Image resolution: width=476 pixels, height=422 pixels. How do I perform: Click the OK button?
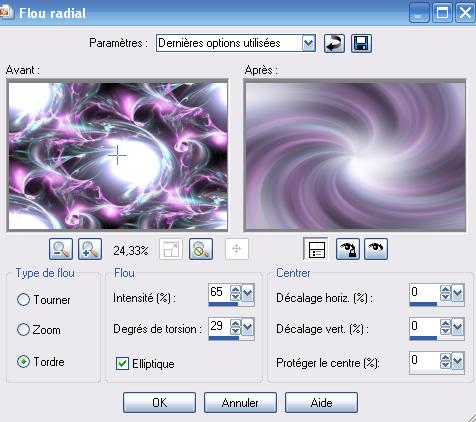[x=159, y=403]
